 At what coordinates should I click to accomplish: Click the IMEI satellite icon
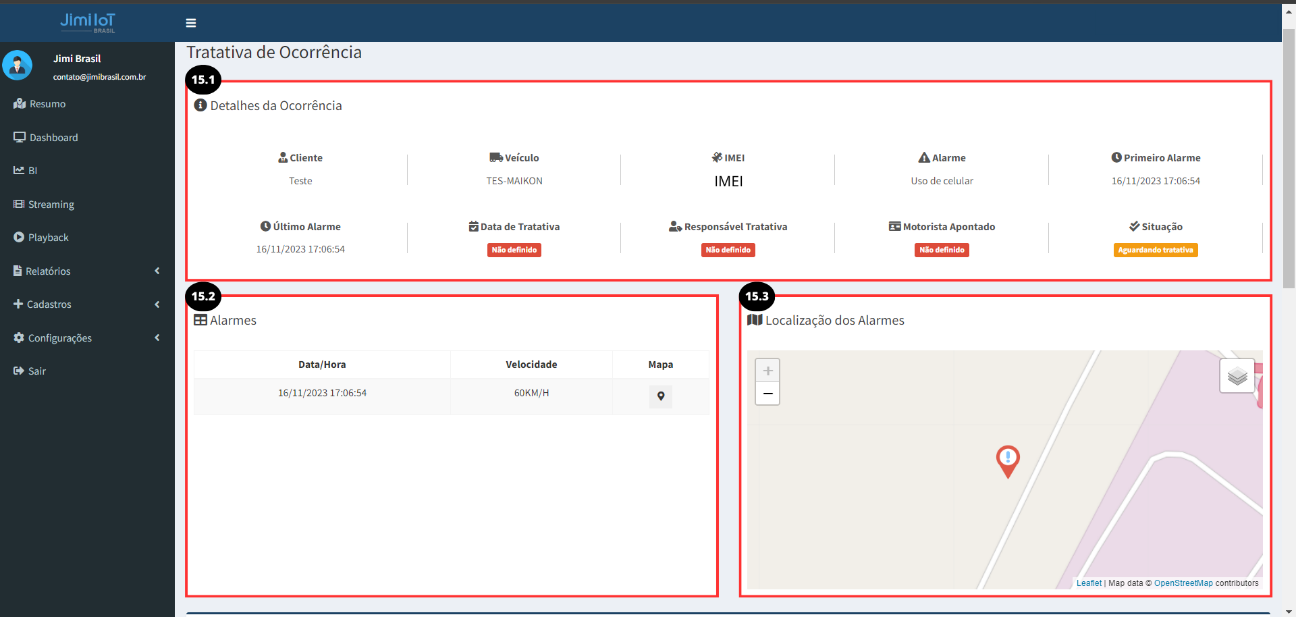point(716,158)
